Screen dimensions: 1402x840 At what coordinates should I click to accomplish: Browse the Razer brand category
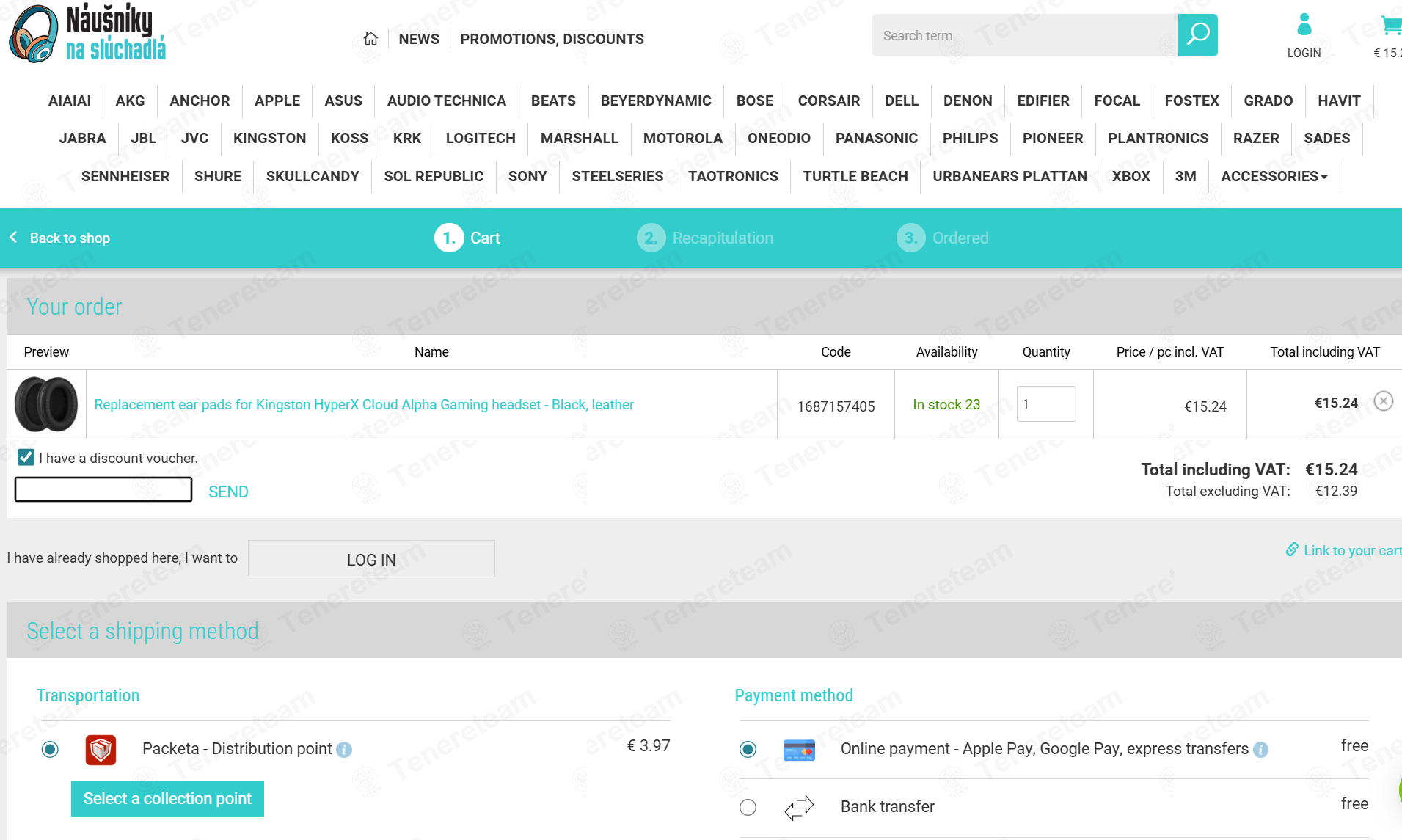(x=1256, y=138)
